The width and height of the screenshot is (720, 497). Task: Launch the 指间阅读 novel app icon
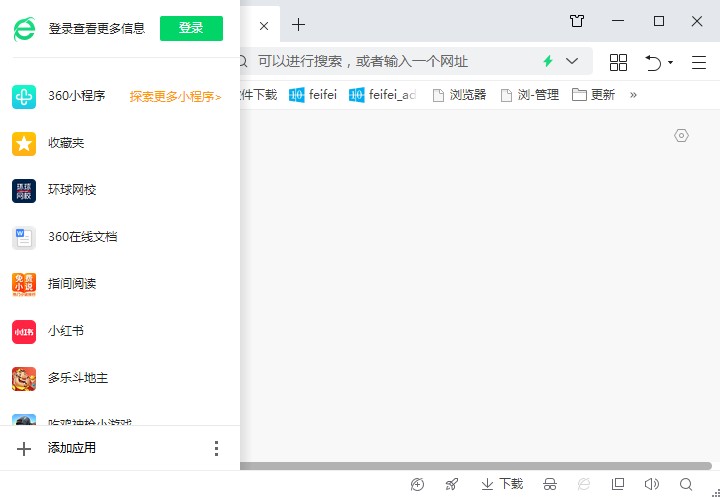24,284
